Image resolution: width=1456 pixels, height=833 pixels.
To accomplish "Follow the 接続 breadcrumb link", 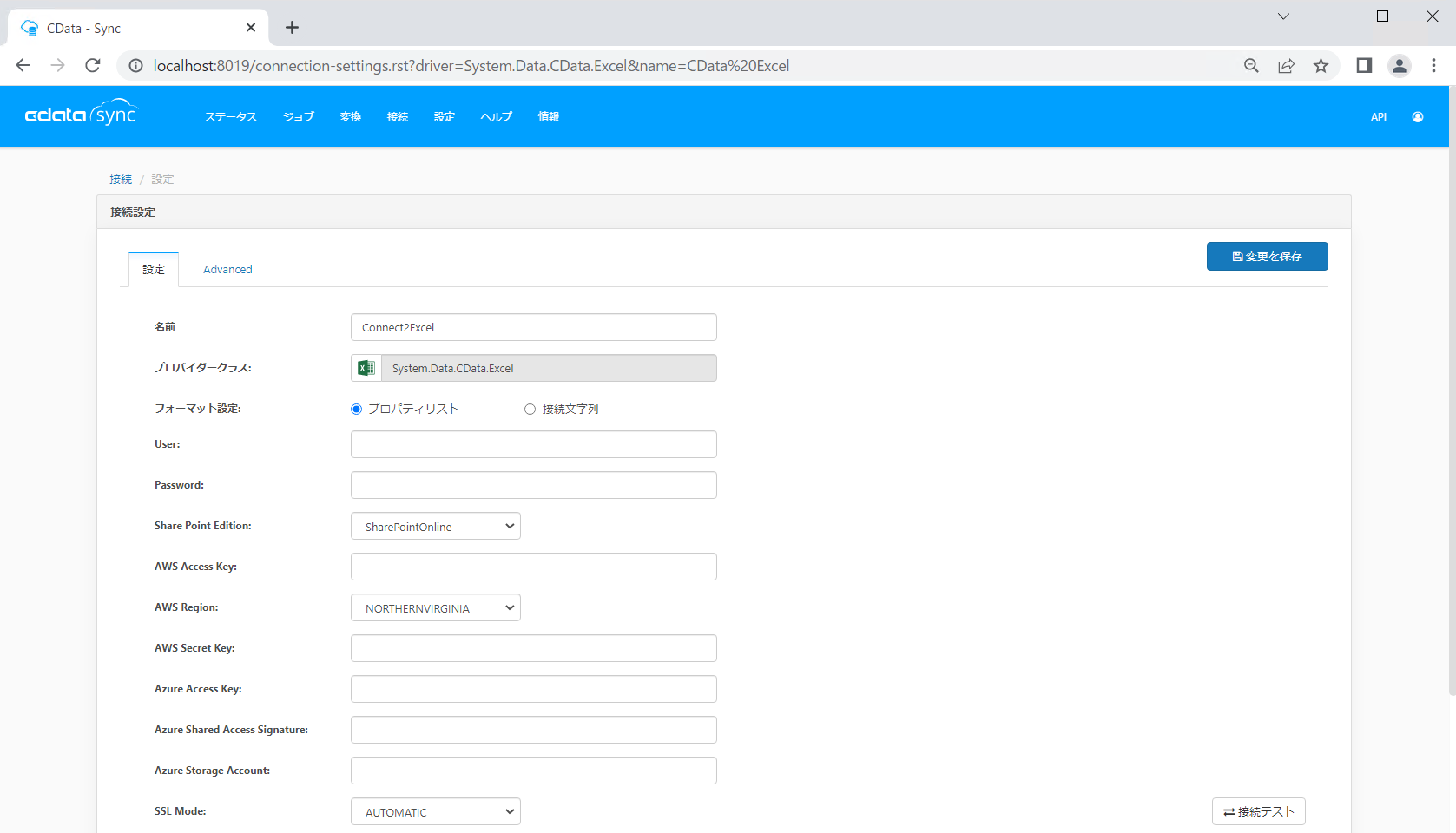I will (121, 180).
